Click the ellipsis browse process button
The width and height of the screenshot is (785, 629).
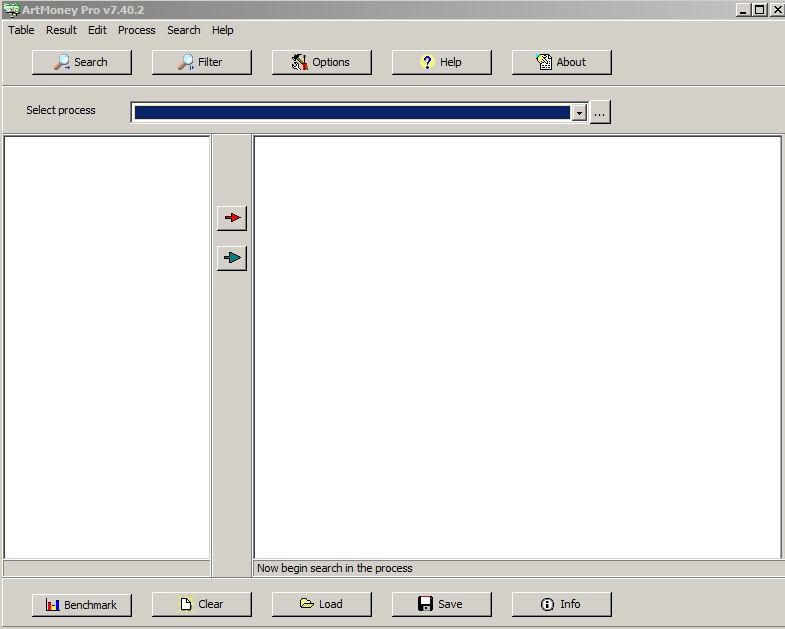point(600,112)
